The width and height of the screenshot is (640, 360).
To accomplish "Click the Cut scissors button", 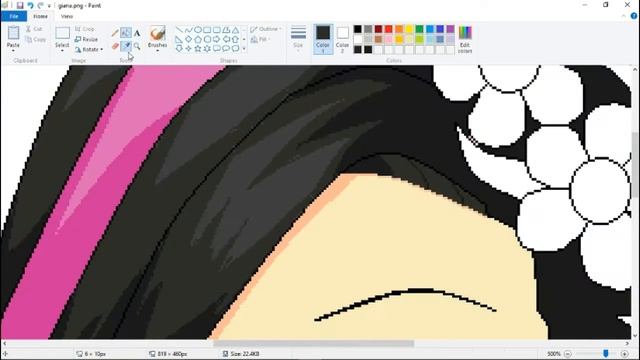I will point(34,29).
